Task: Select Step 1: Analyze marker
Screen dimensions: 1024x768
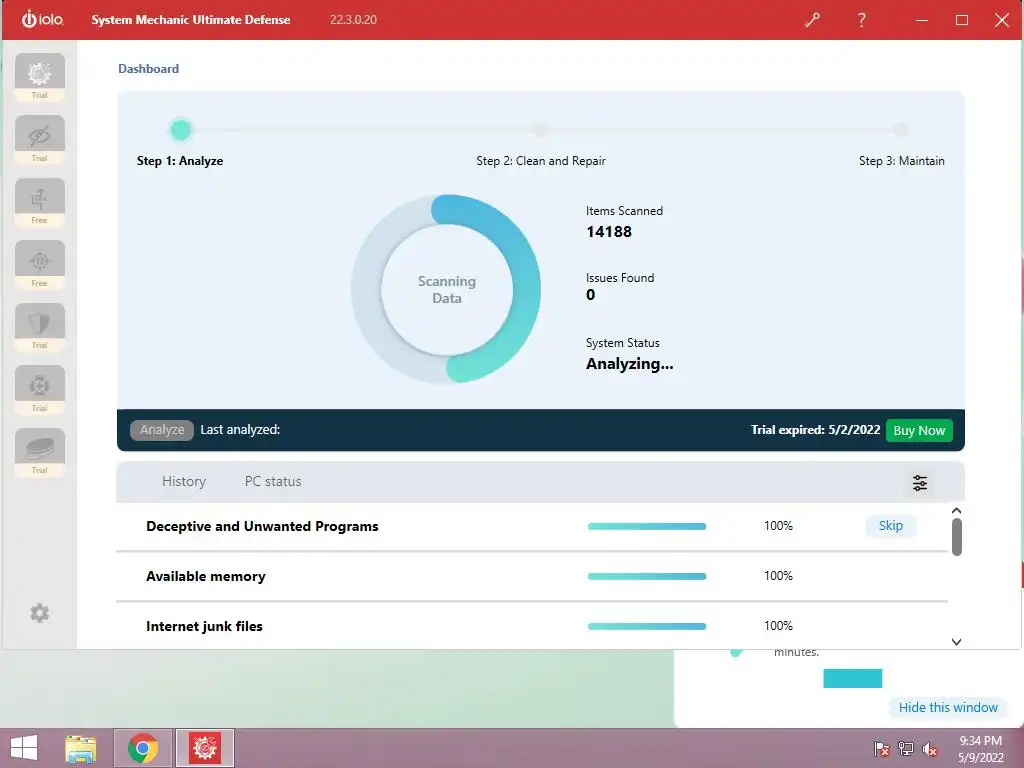Action: point(181,130)
